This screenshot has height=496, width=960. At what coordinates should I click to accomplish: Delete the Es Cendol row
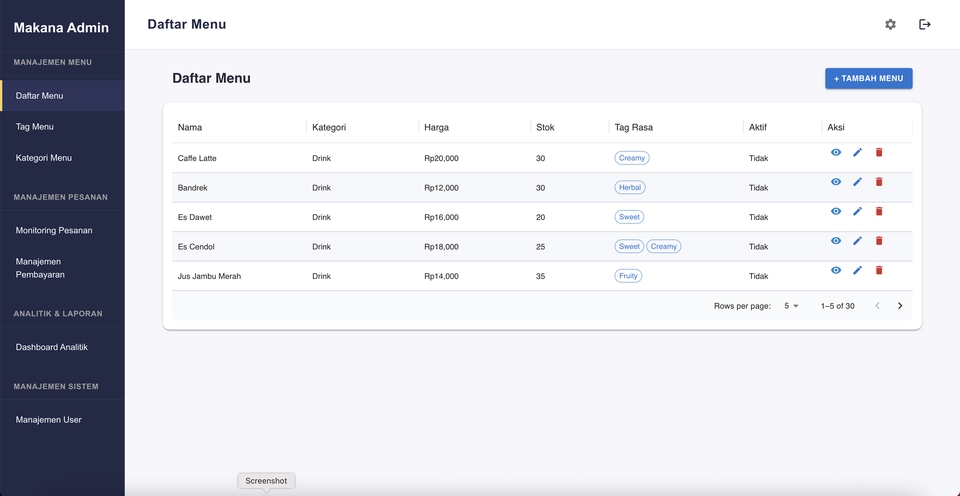tap(879, 241)
